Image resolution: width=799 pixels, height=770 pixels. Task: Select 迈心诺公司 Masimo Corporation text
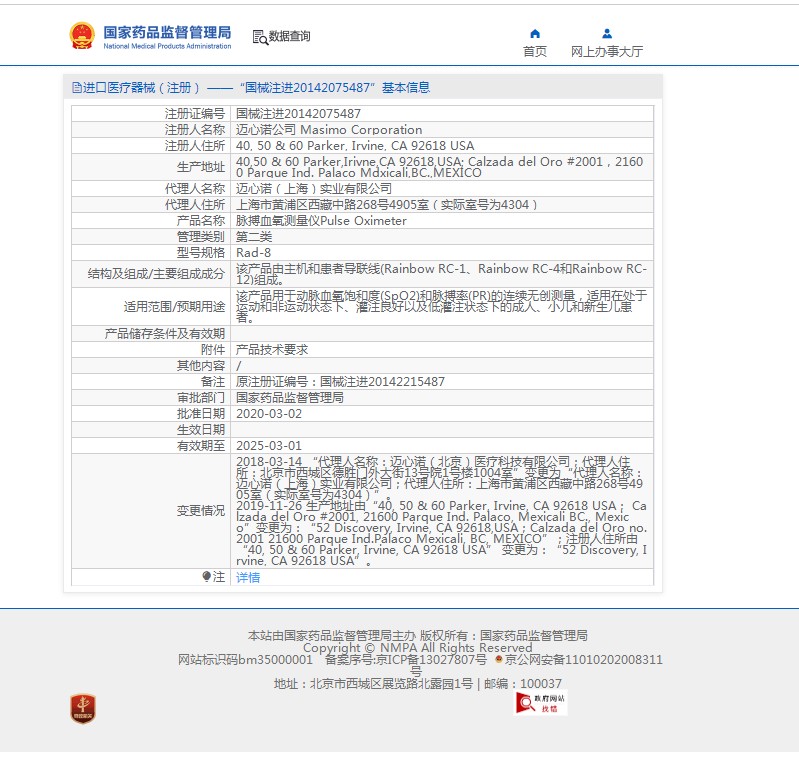(x=329, y=129)
